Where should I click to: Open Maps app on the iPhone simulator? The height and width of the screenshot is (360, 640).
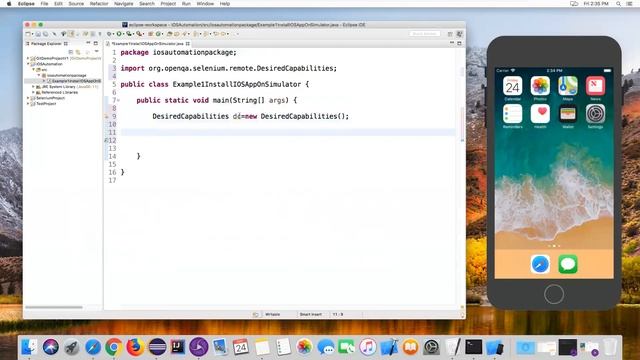point(568,86)
